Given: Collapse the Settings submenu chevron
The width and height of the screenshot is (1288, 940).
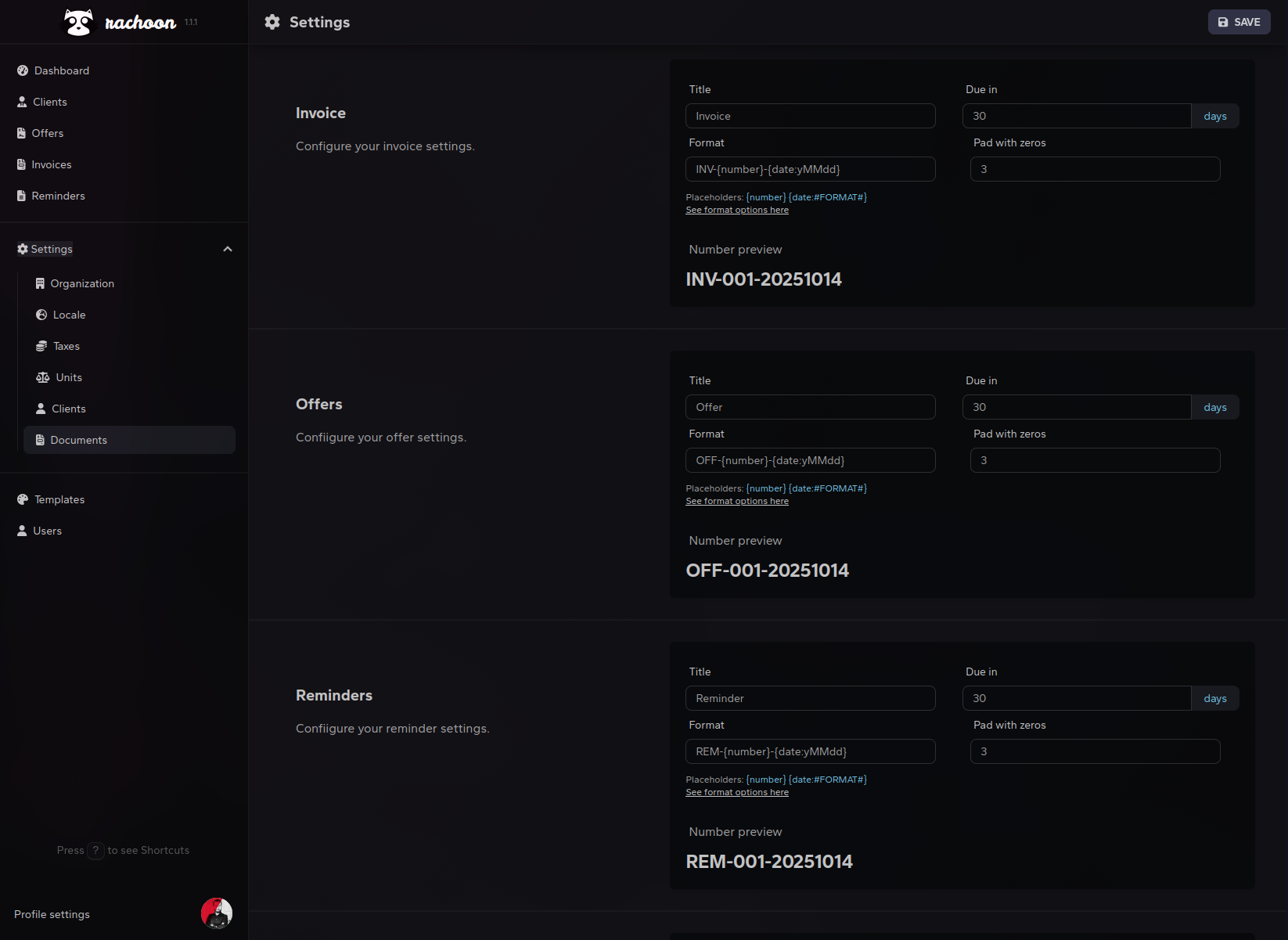Looking at the screenshot, I should [x=228, y=249].
